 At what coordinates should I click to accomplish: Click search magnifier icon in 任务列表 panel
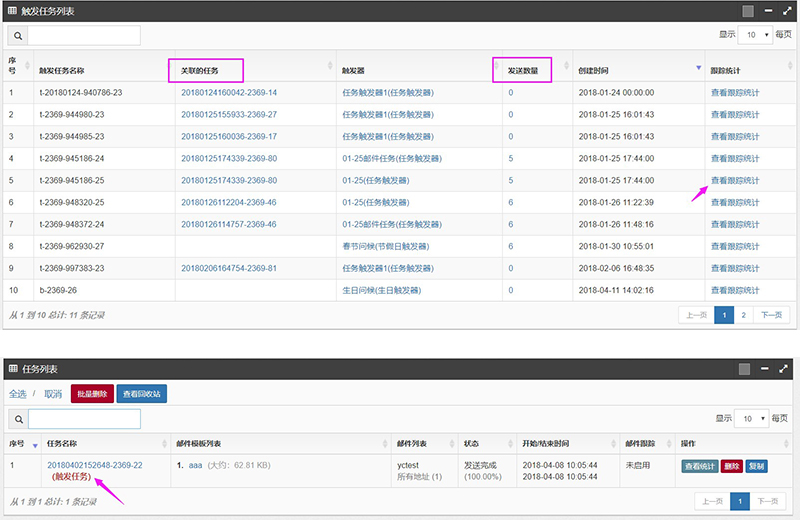coord(18,419)
